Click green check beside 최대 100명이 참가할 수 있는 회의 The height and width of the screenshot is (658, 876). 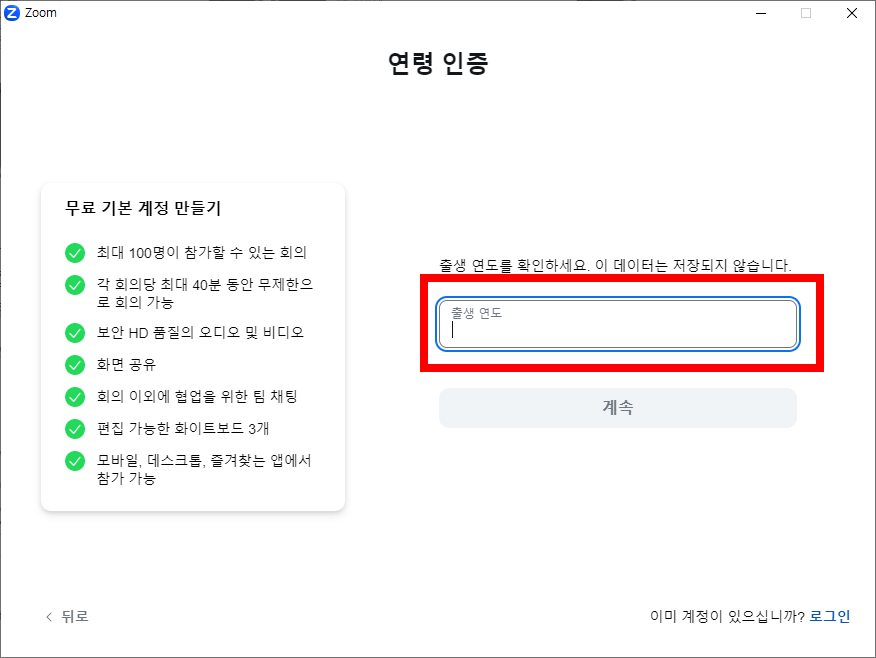point(75,252)
